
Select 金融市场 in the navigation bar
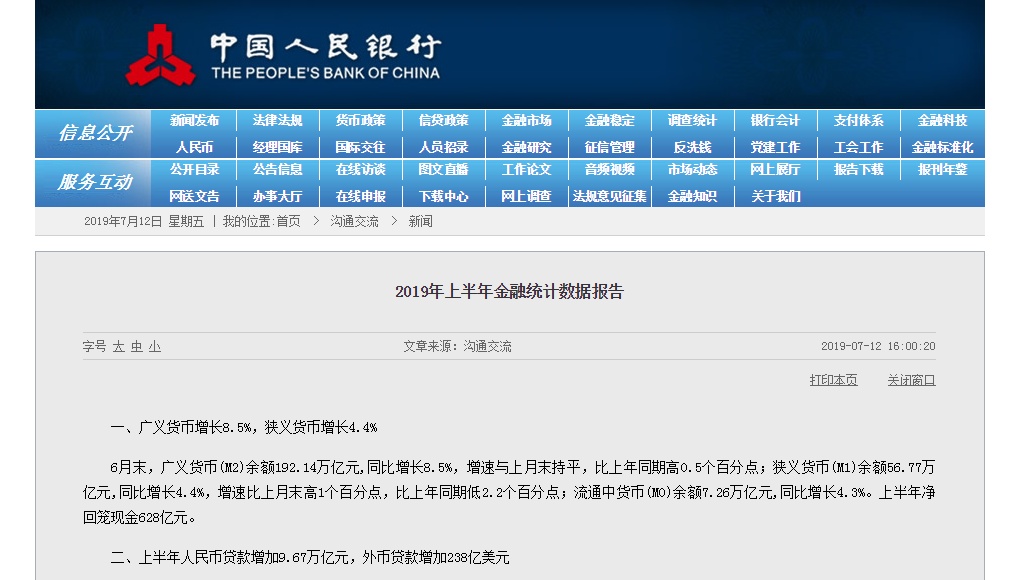tap(527, 121)
